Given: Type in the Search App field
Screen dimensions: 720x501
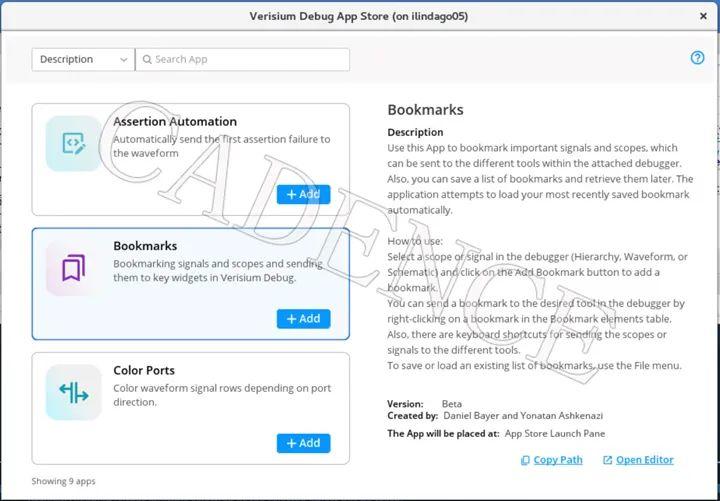Looking at the screenshot, I should (248, 59).
